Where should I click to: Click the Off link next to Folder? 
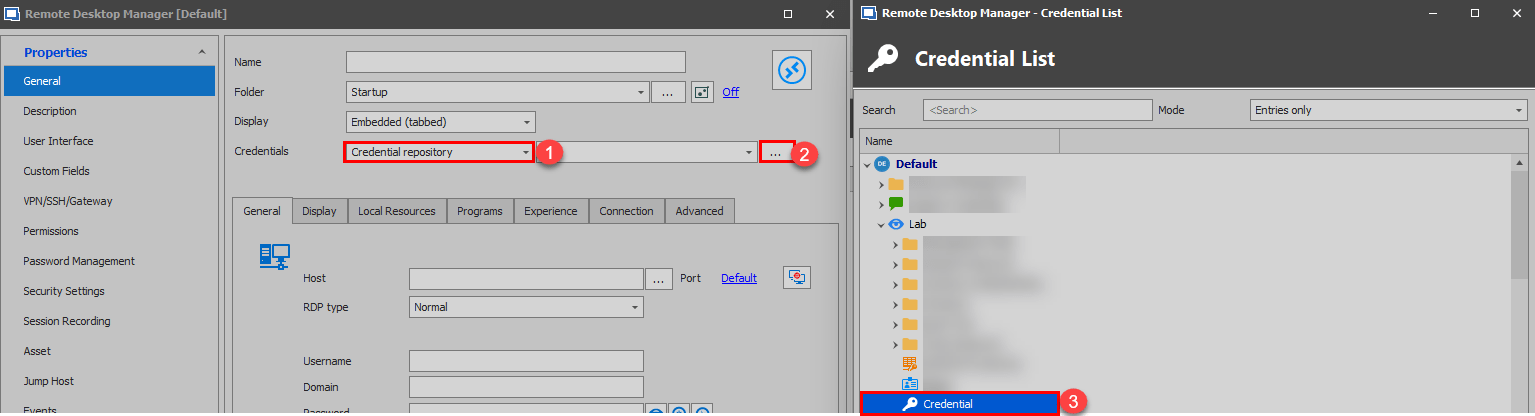pos(730,92)
